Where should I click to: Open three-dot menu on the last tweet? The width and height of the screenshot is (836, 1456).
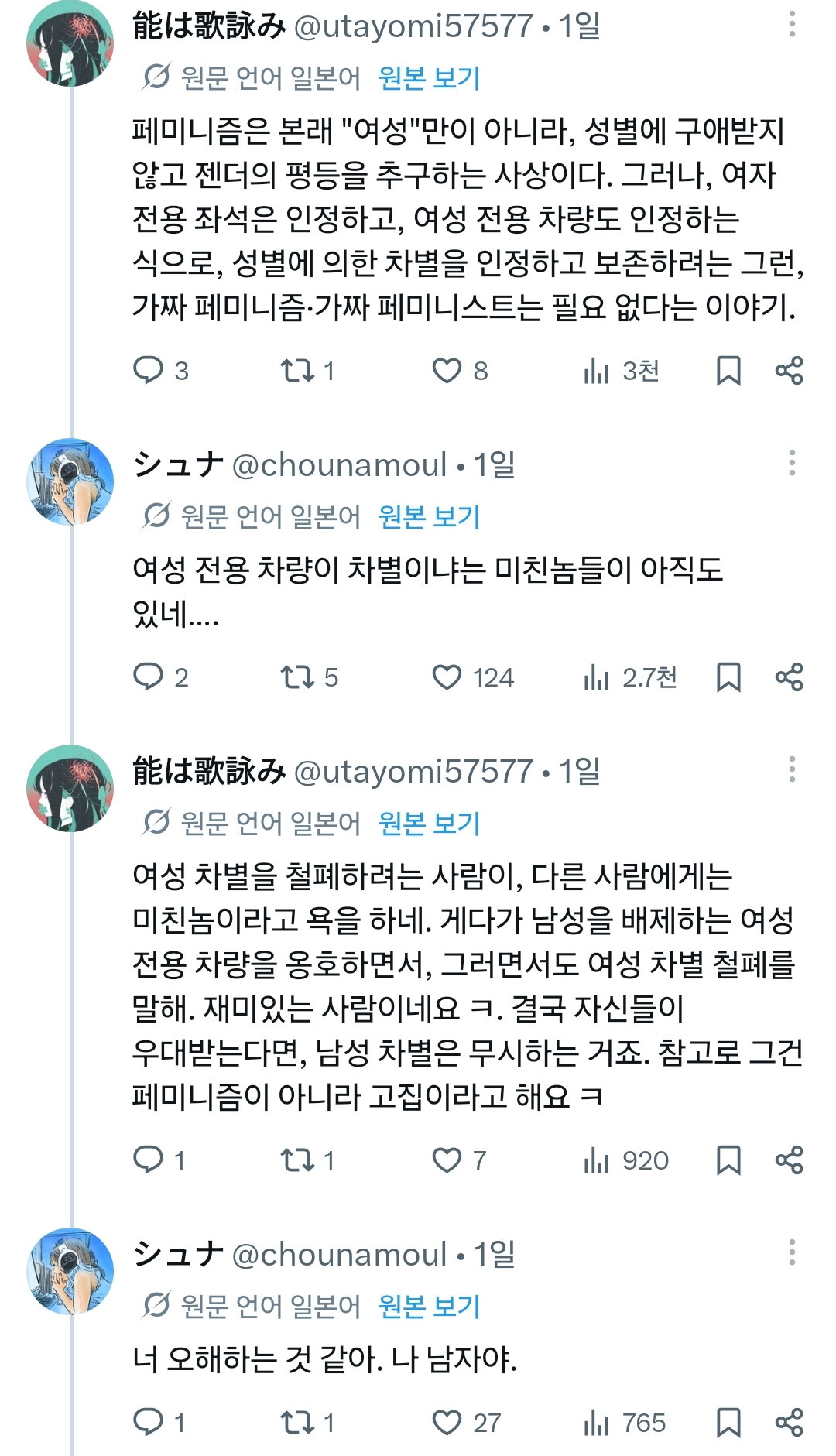(x=792, y=1252)
